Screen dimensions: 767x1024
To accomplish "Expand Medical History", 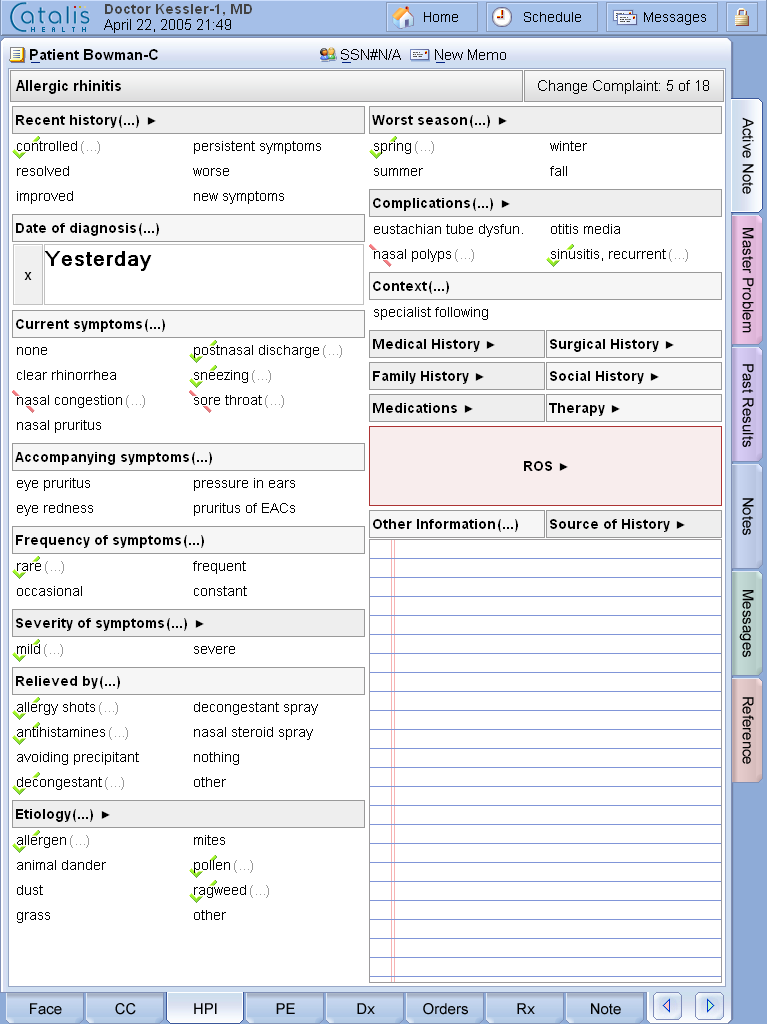I will click(457, 344).
